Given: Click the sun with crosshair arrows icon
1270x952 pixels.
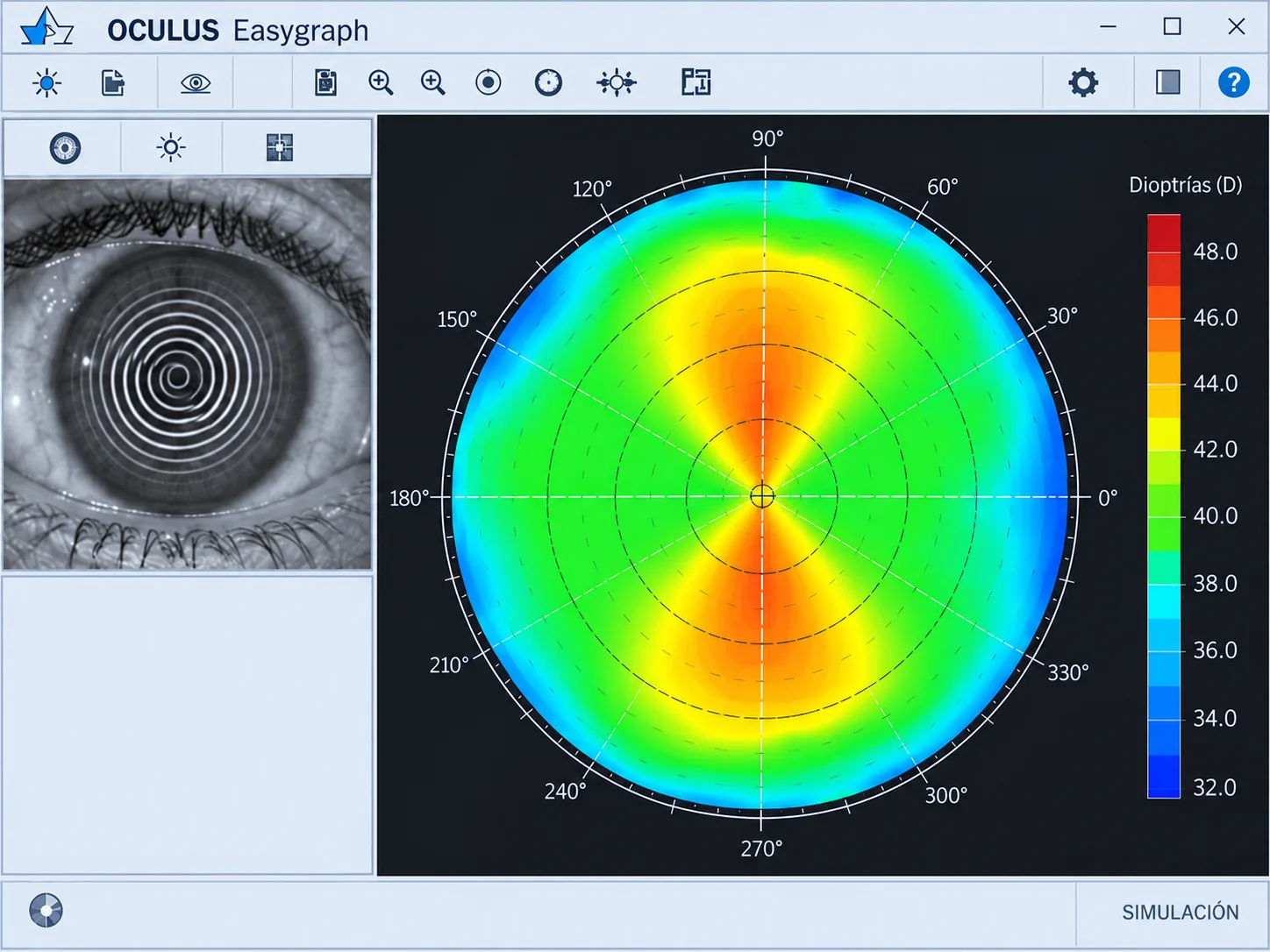Looking at the screenshot, I should 617,82.
